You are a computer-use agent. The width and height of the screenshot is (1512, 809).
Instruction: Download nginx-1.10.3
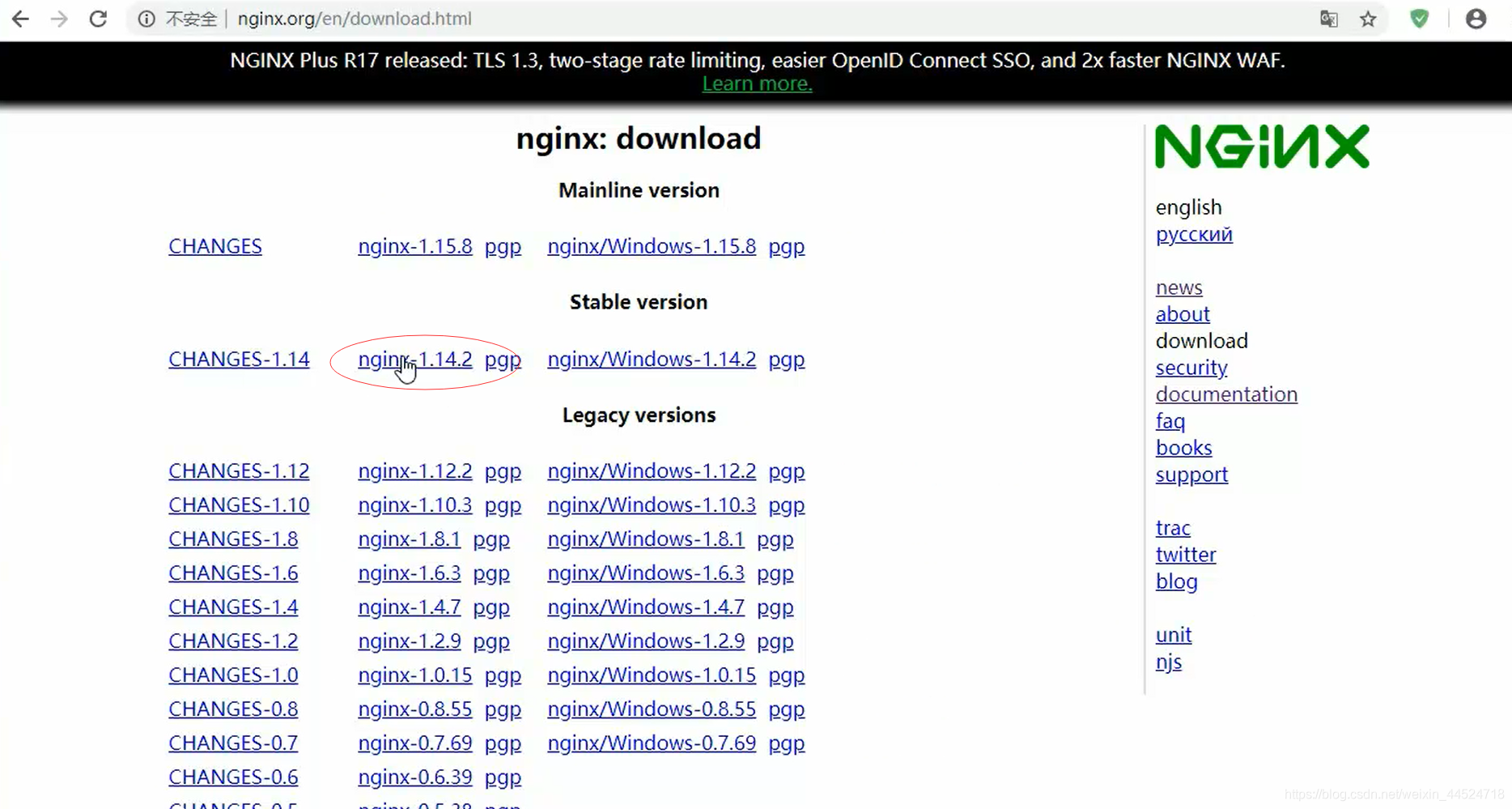pyautogui.click(x=415, y=505)
